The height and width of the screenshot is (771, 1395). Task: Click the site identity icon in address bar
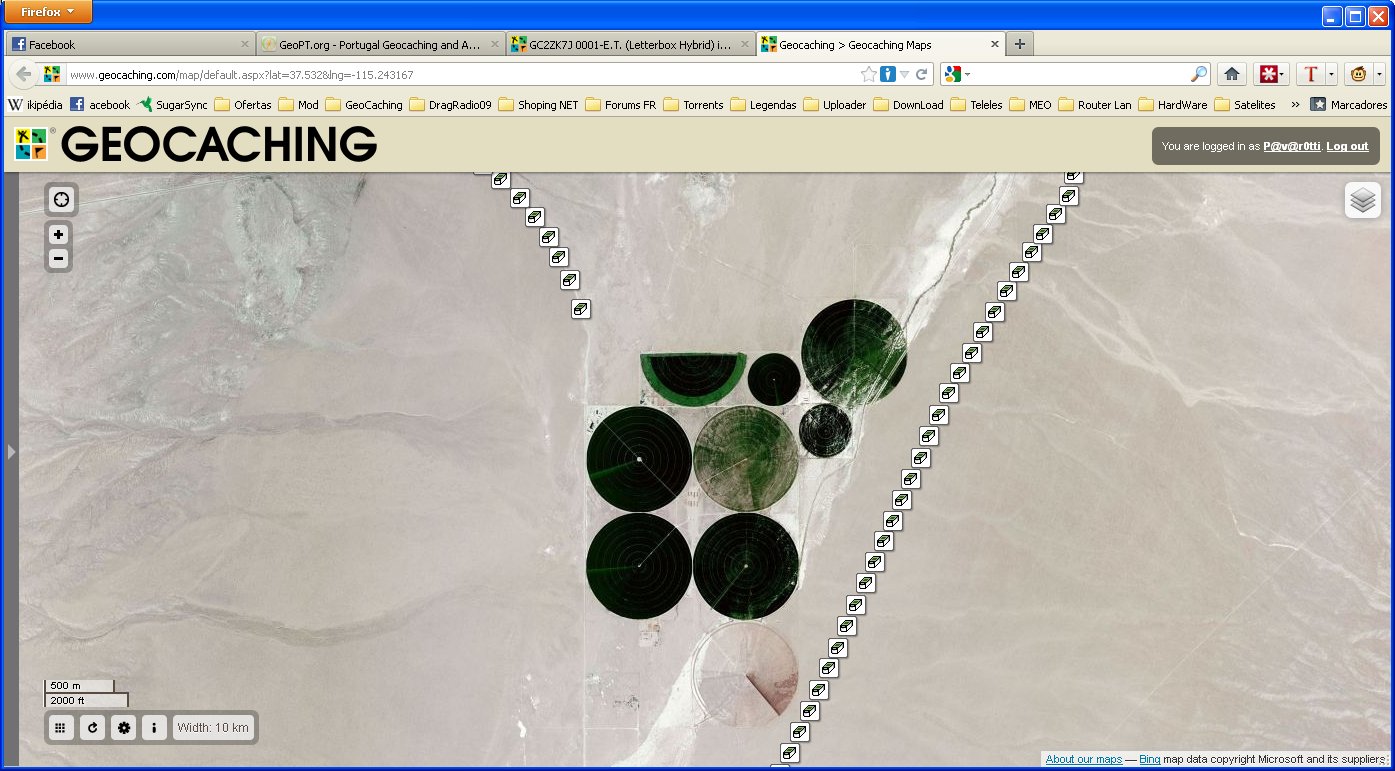(x=52, y=74)
